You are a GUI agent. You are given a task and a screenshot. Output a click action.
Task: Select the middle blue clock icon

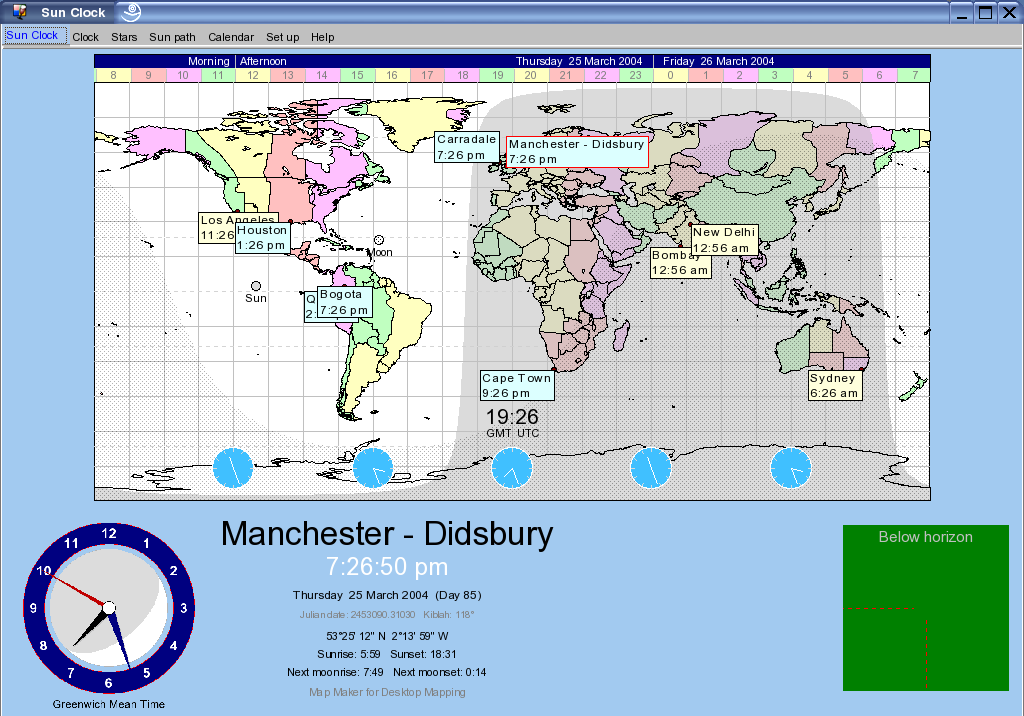click(x=512, y=467)
